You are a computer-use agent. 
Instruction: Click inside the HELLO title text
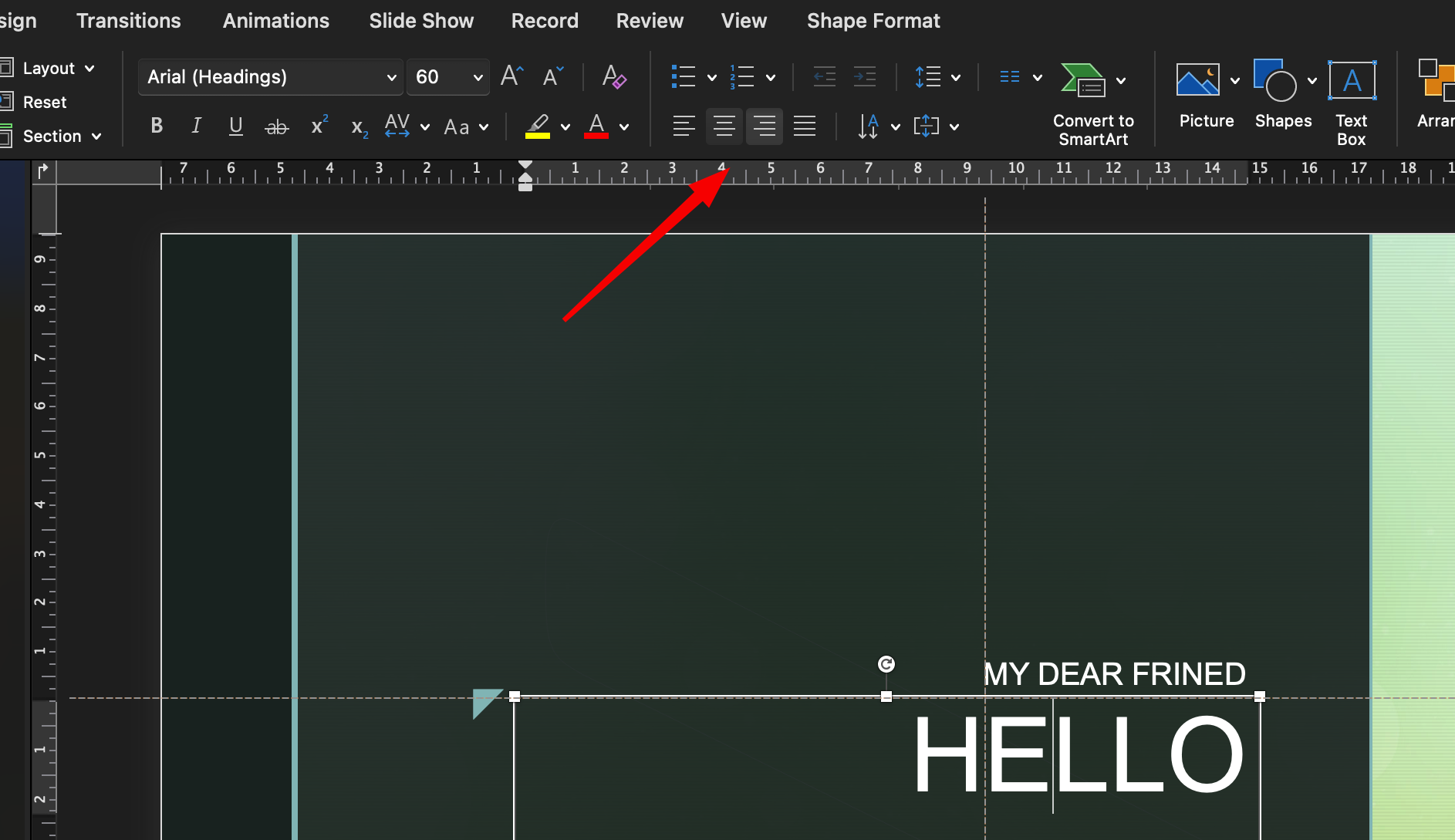(x=1079, y=755)
